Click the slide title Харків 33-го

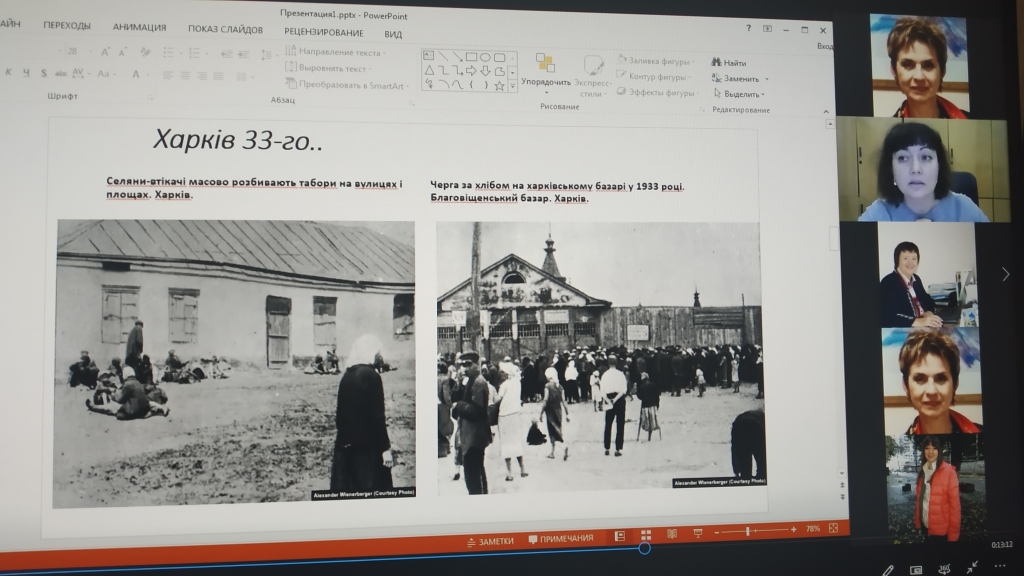click(x=238, y=140)
